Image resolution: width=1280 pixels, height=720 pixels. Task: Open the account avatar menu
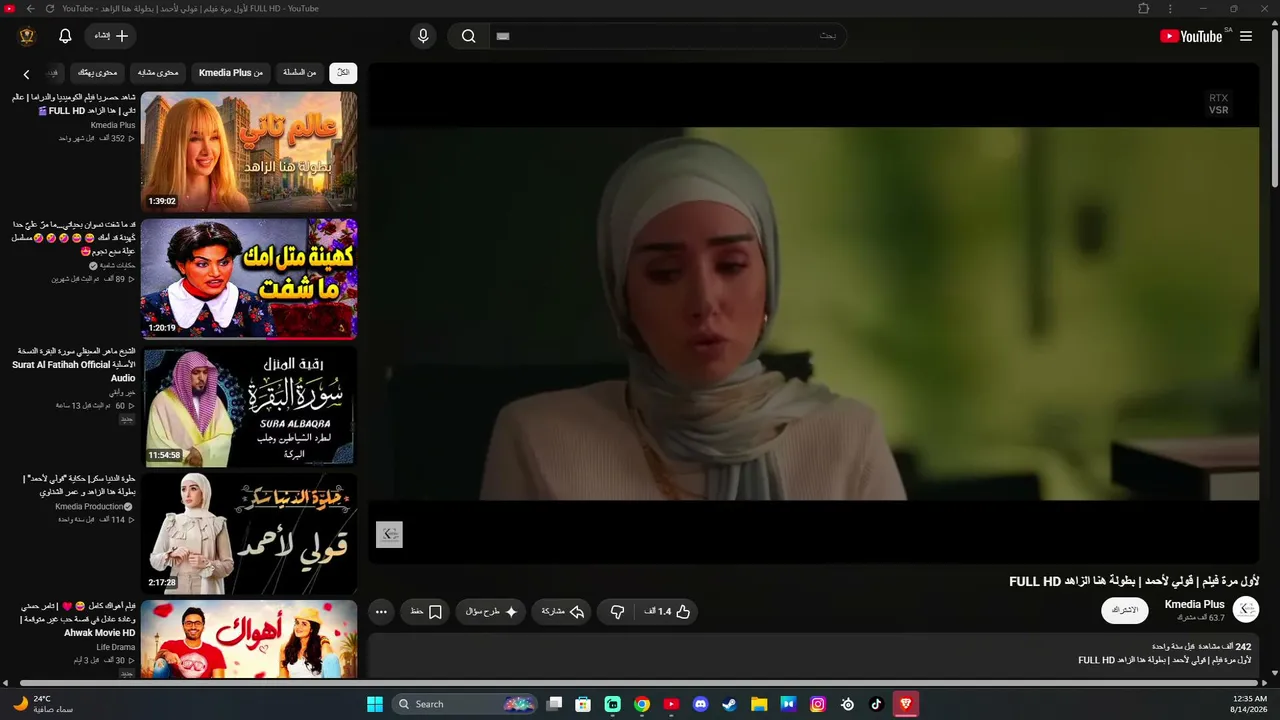(27, 36)
